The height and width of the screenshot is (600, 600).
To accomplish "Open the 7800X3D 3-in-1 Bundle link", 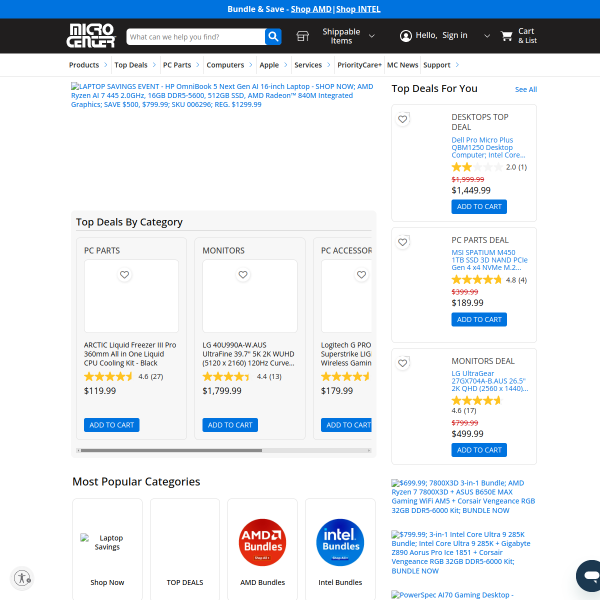I will 463,497.
